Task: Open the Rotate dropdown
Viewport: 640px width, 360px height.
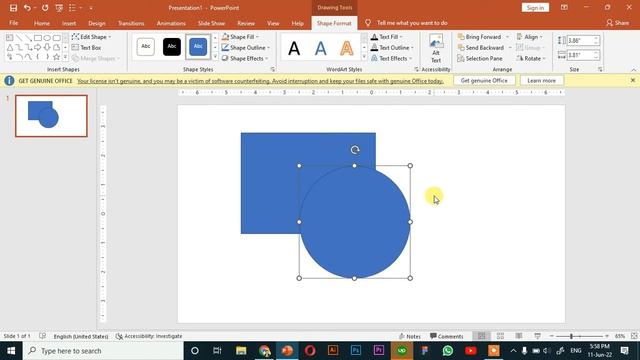Action: [531, 58]
